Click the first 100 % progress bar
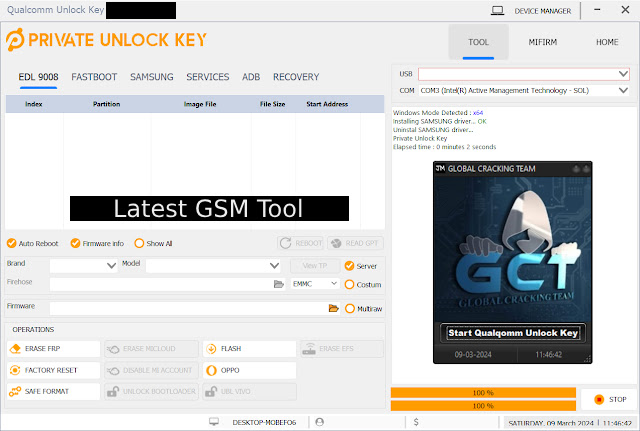This screenshot has height=431, width=640. (483, 393)
